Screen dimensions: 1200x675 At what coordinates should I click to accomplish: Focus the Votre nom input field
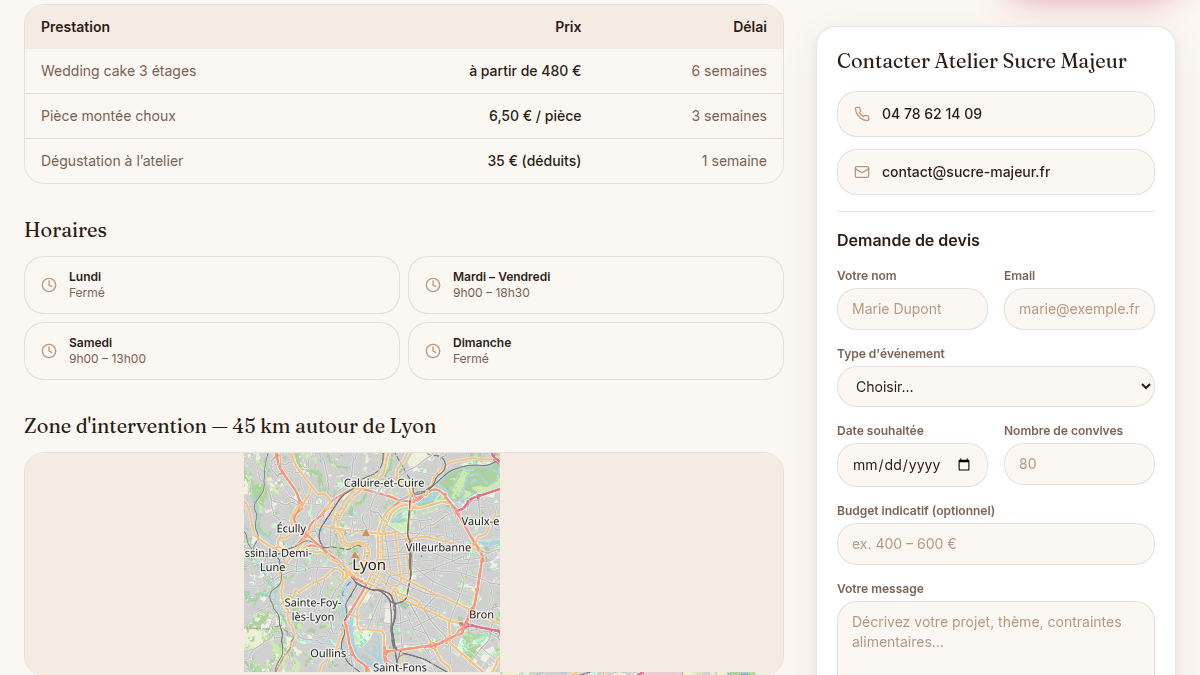pyautogui.click(x=912, y=309)
